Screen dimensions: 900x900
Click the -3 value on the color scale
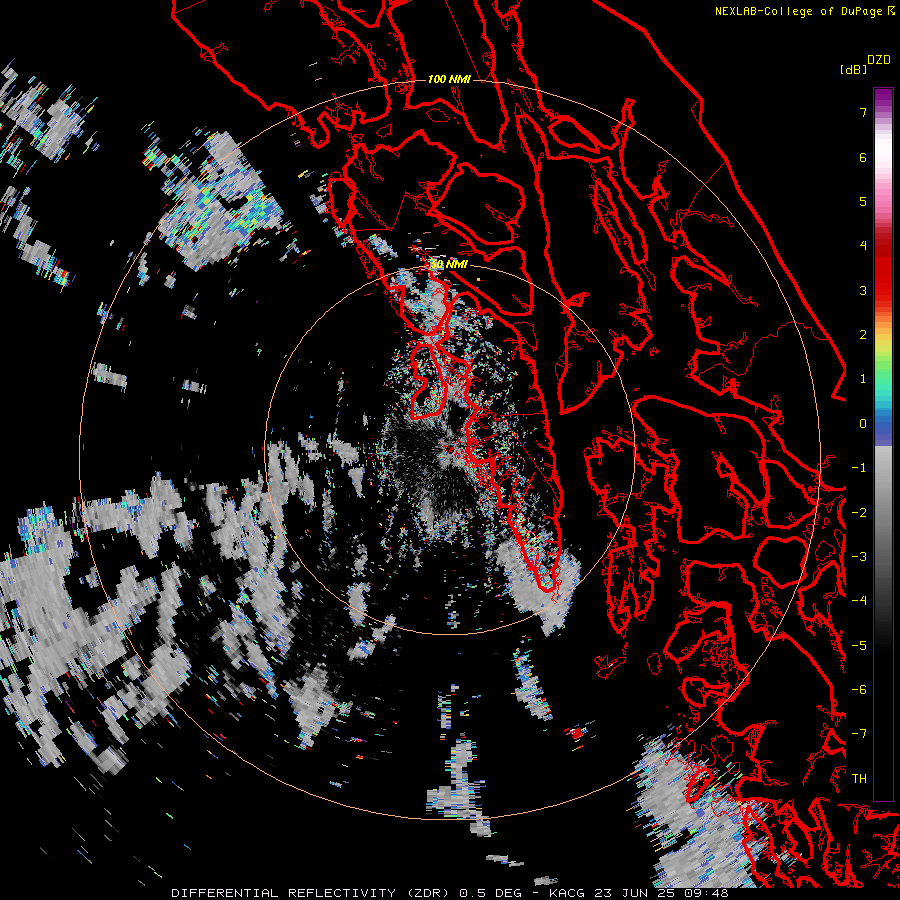[x=859, y=557]
